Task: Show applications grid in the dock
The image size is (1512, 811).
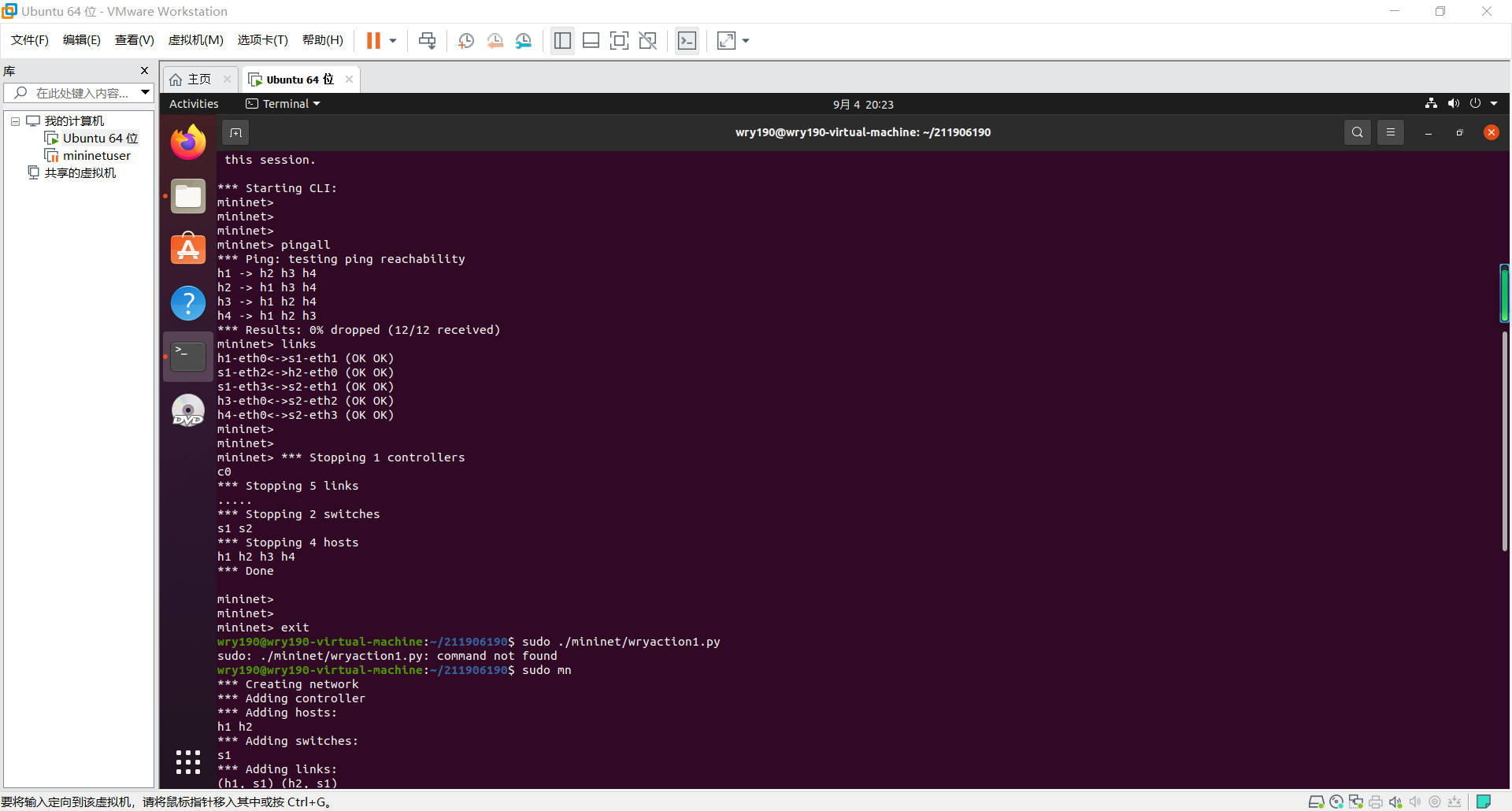Action: [188, 761]
